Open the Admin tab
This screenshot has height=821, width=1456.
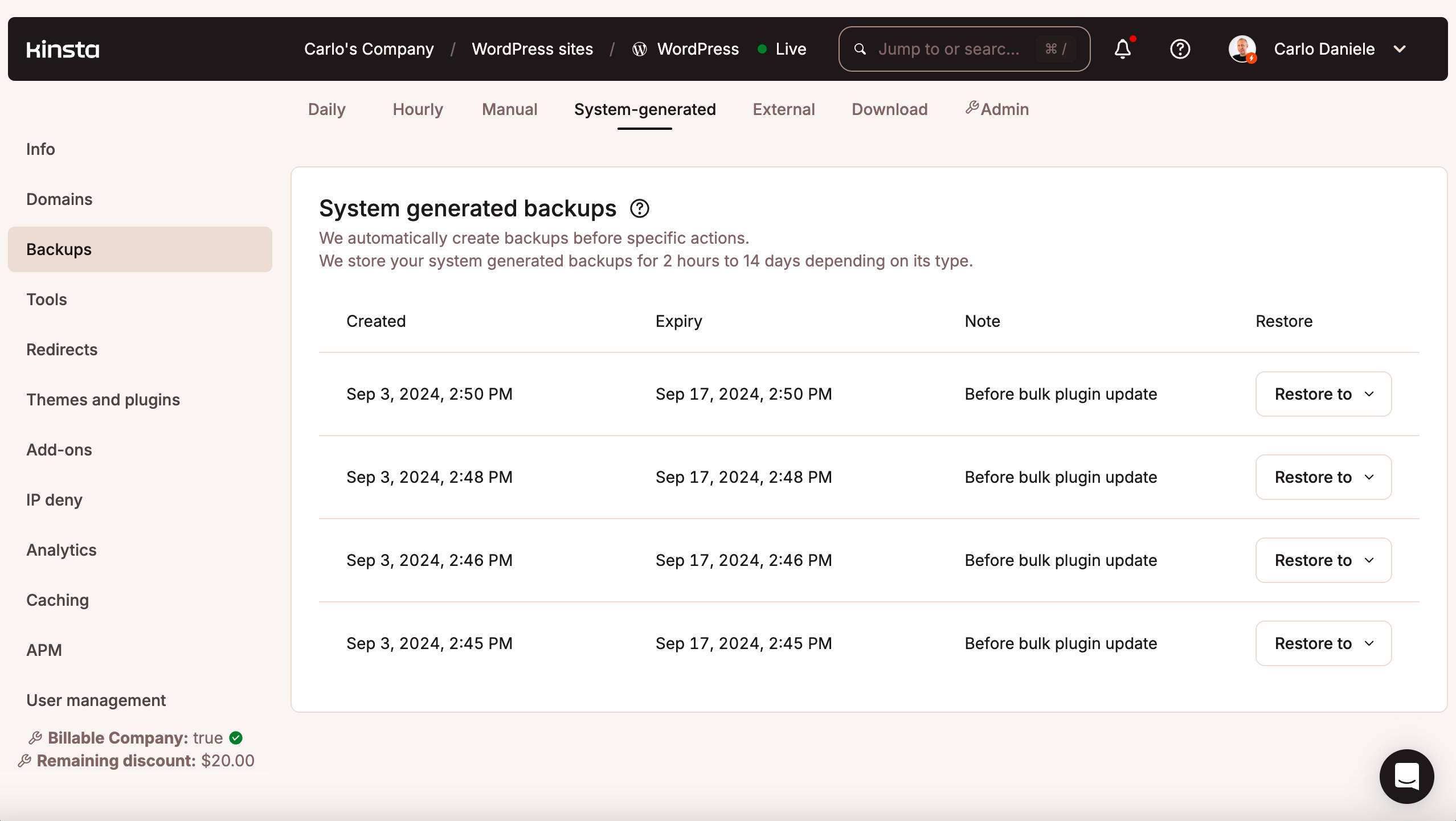(997, 109)
